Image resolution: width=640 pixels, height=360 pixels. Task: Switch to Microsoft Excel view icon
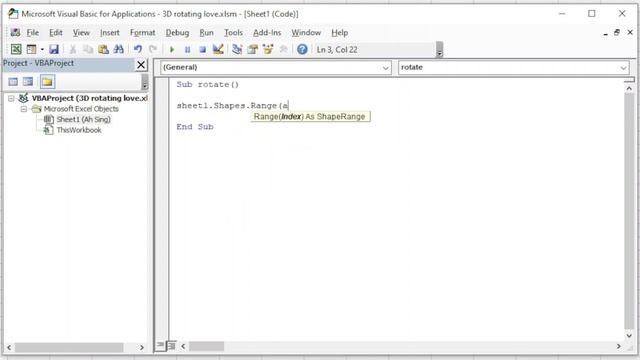(x=16, y=49)
